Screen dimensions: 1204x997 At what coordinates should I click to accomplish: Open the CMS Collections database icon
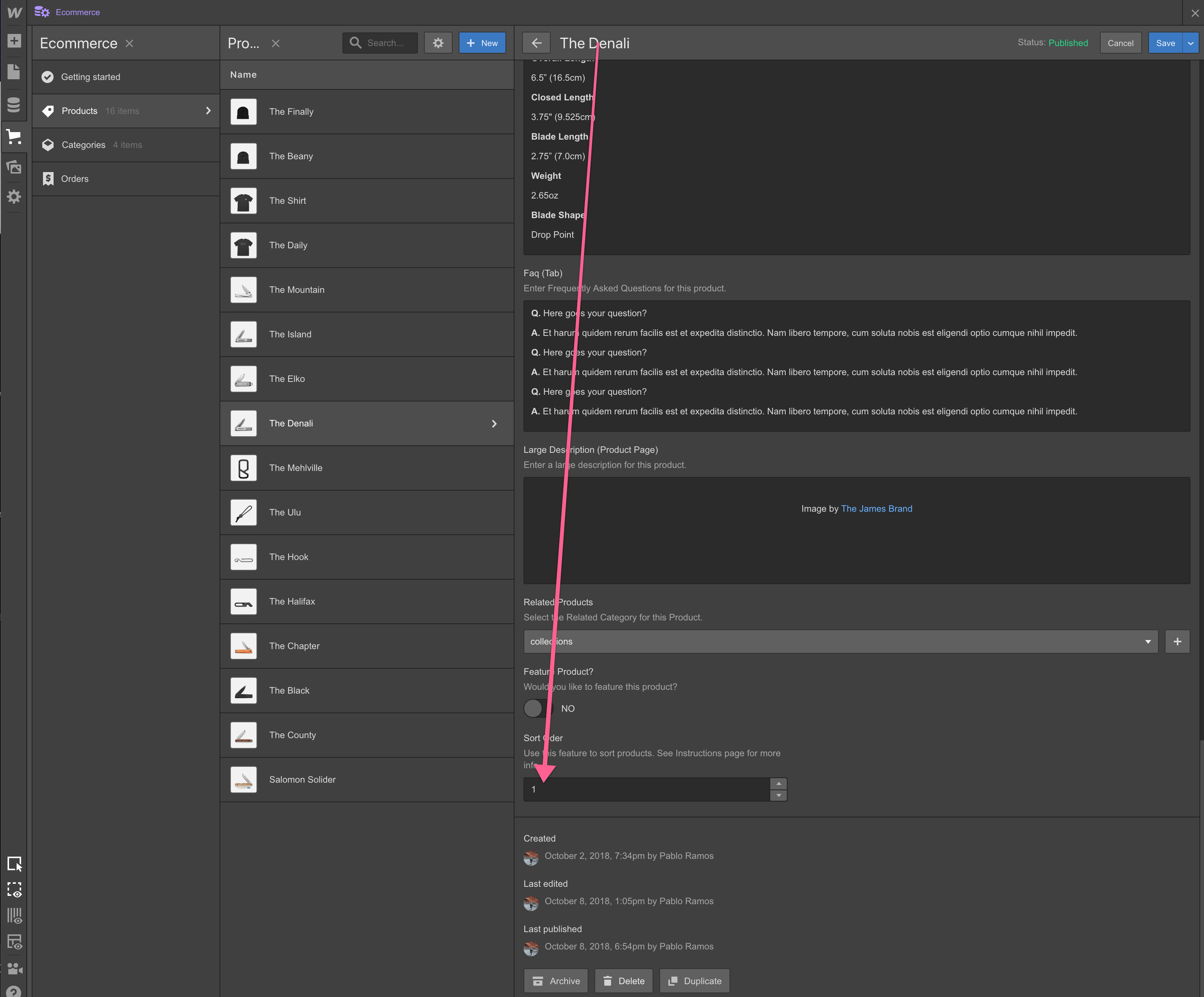tap(14, 105)
